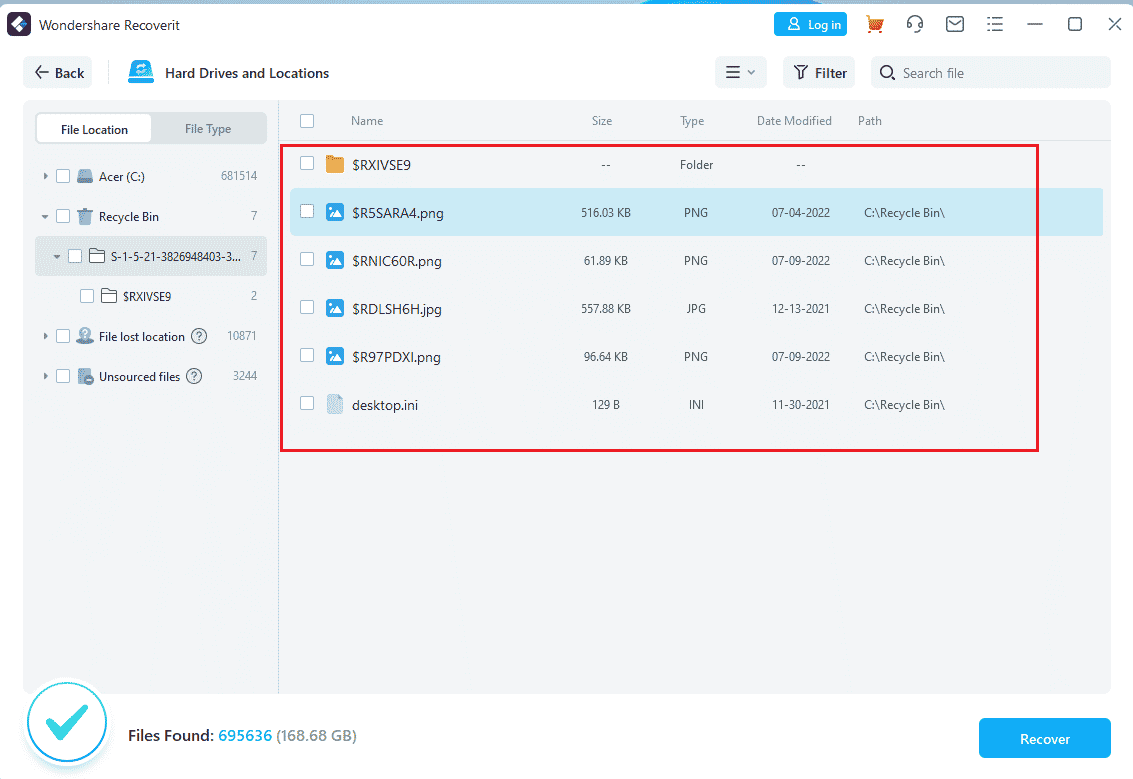This screenshot has width=1133, height=779.
Task: Enable the Recycle Bin checkbox in sidebar
Action: pyautogui.click(x=63, y=216)
